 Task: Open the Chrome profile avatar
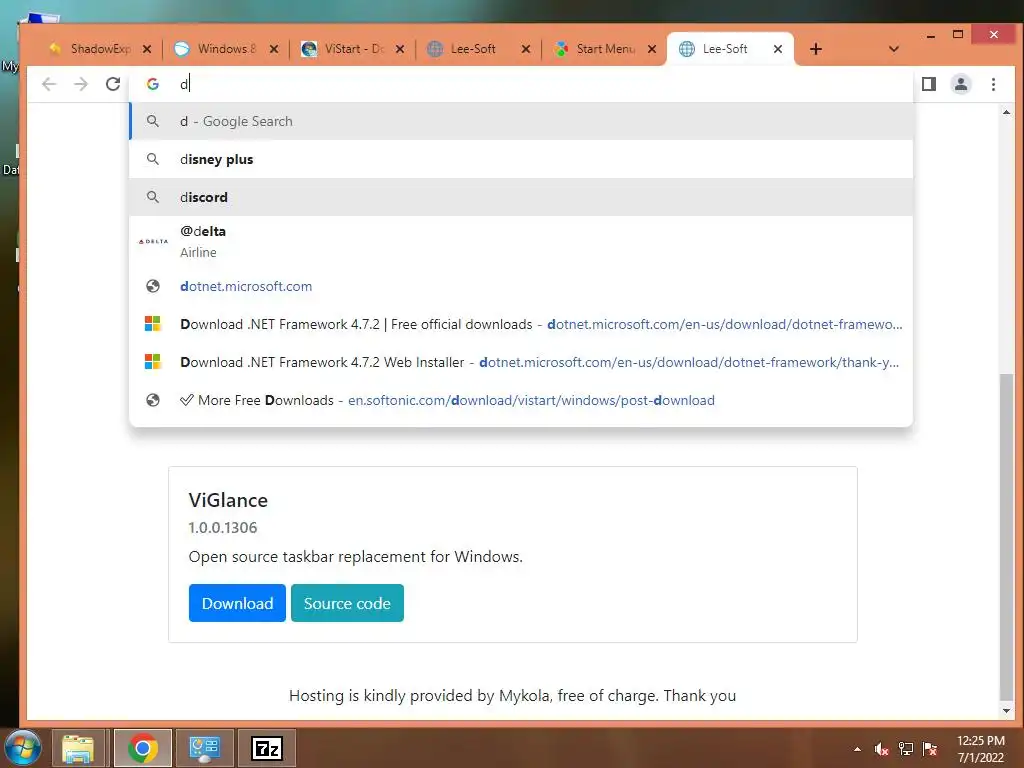[961, 84]
